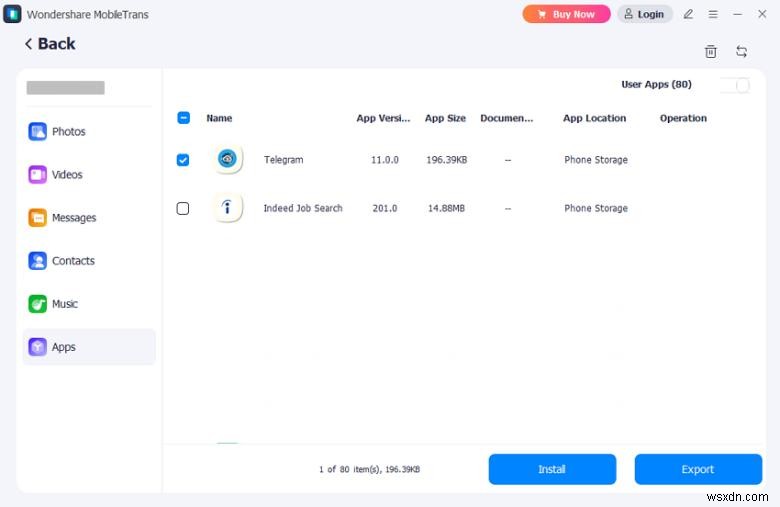Click Telegram's Phone Storage location
The height and width of the screenshot is (507, 780).
[x=596, y=160]
